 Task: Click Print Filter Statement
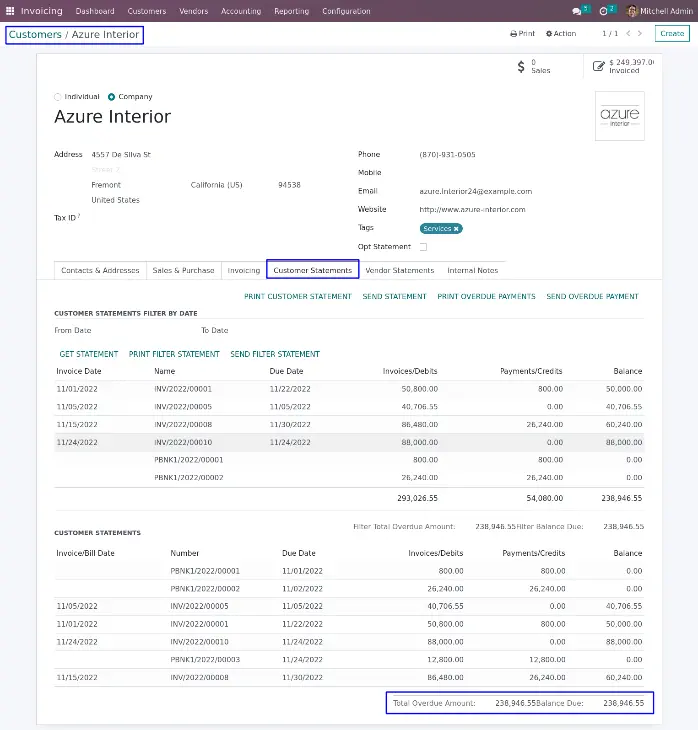174,354
